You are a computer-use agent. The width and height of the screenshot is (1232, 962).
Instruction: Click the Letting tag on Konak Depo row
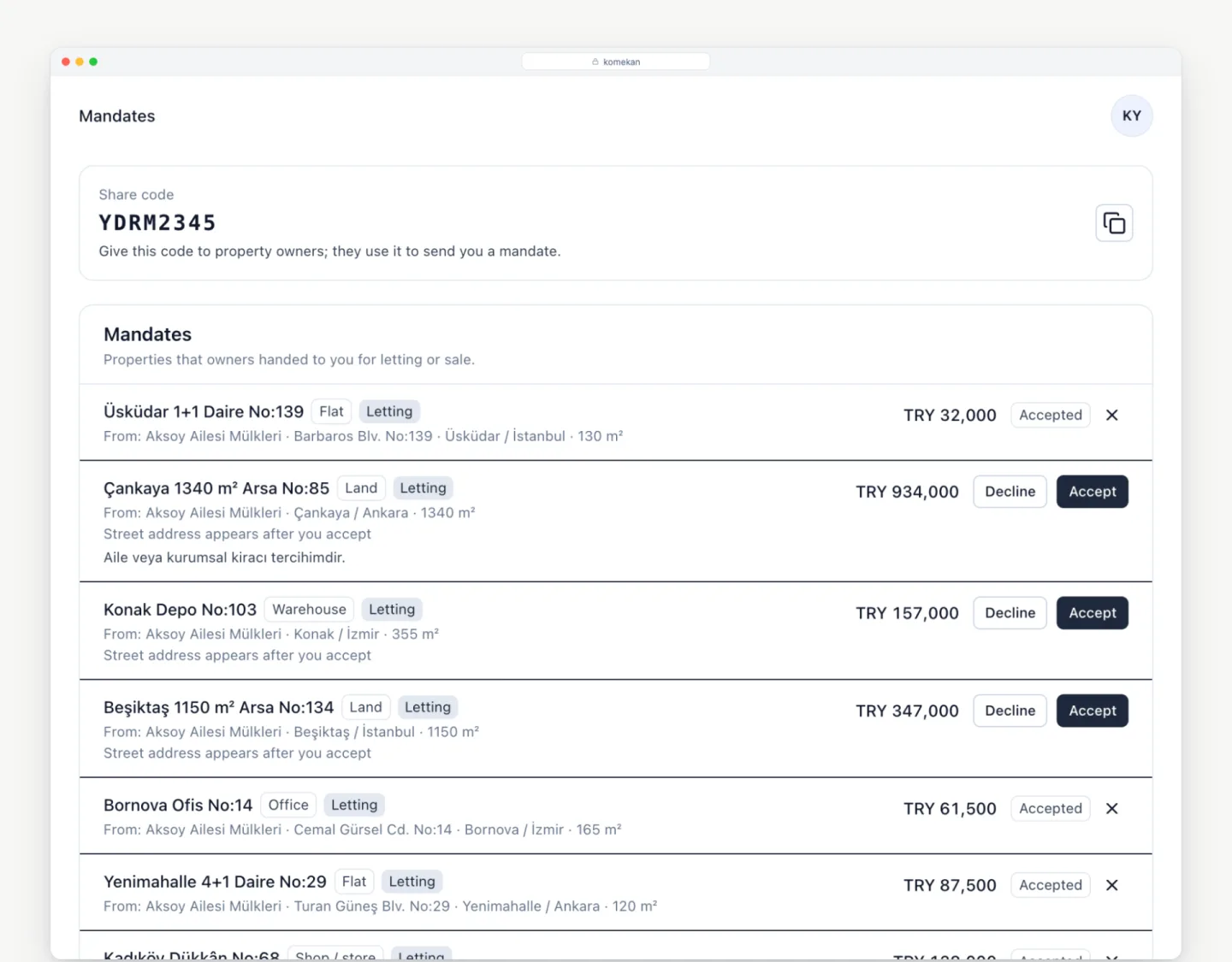tap(392, 610)
